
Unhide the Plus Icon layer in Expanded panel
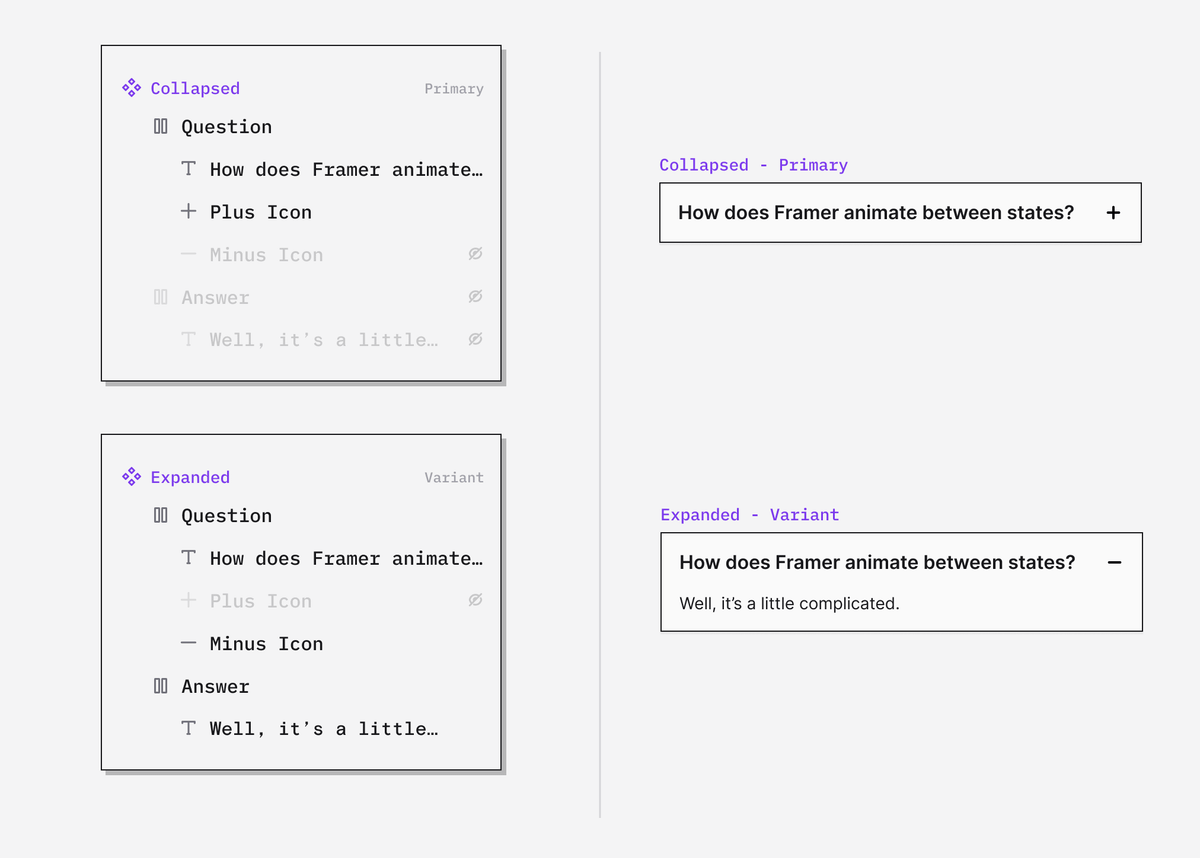pyautogui.click(x=475, y=601)
